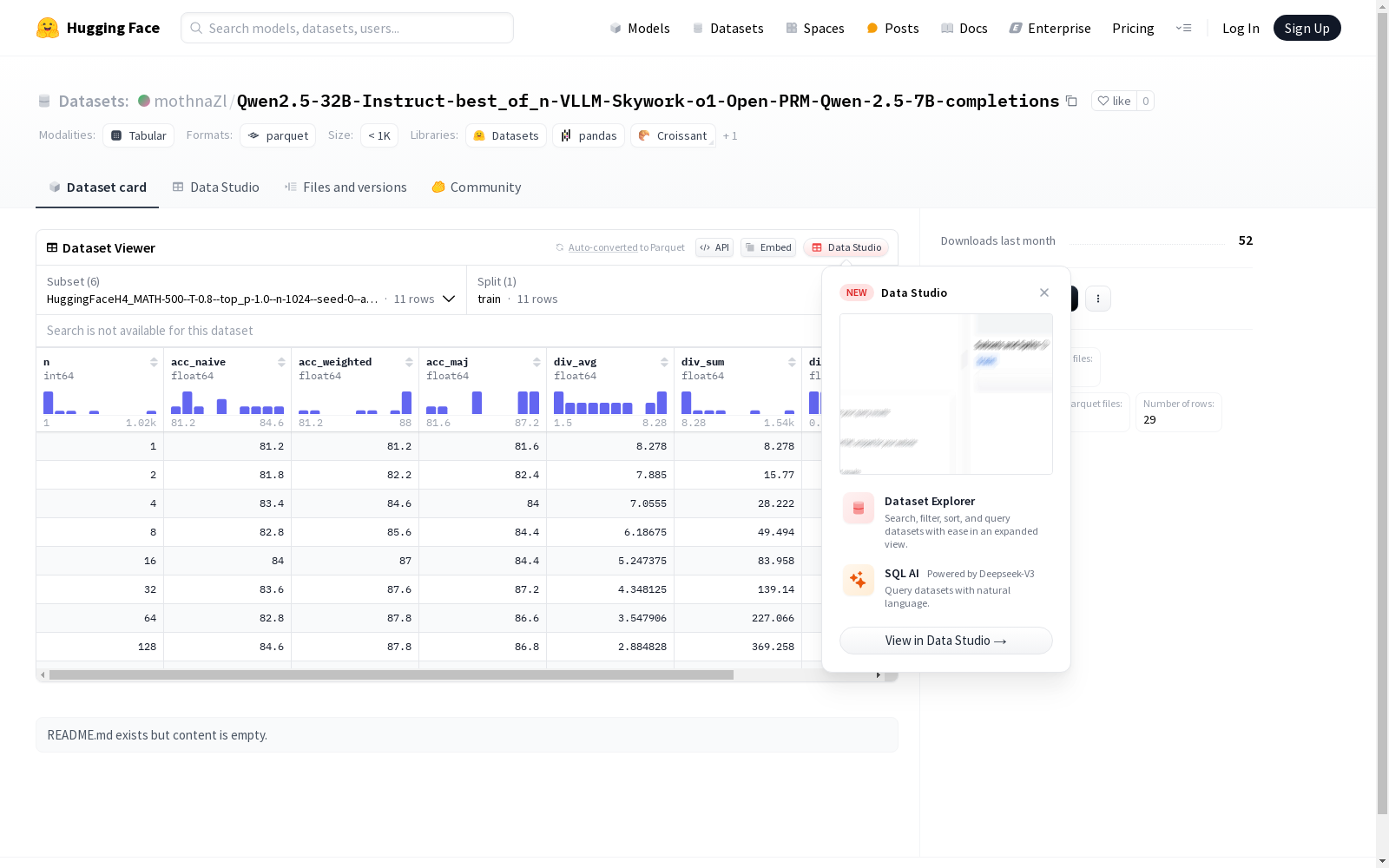Open Data Studio from viewer header
The width and height of the screenshot is (1389, 868).
(x=846, y=247)
